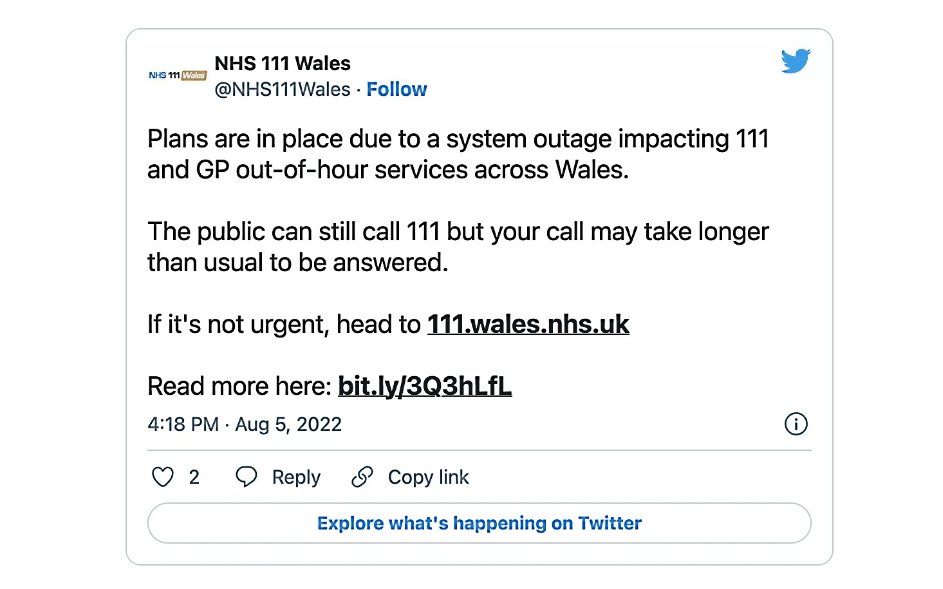Click the like count number 2
The image size is (943, 589).
pyautogui.click(x=194, y=477)
